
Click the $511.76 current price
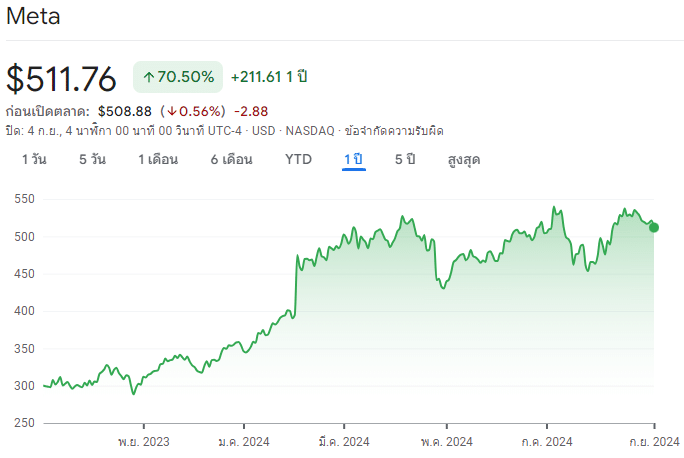pos(61,79)
